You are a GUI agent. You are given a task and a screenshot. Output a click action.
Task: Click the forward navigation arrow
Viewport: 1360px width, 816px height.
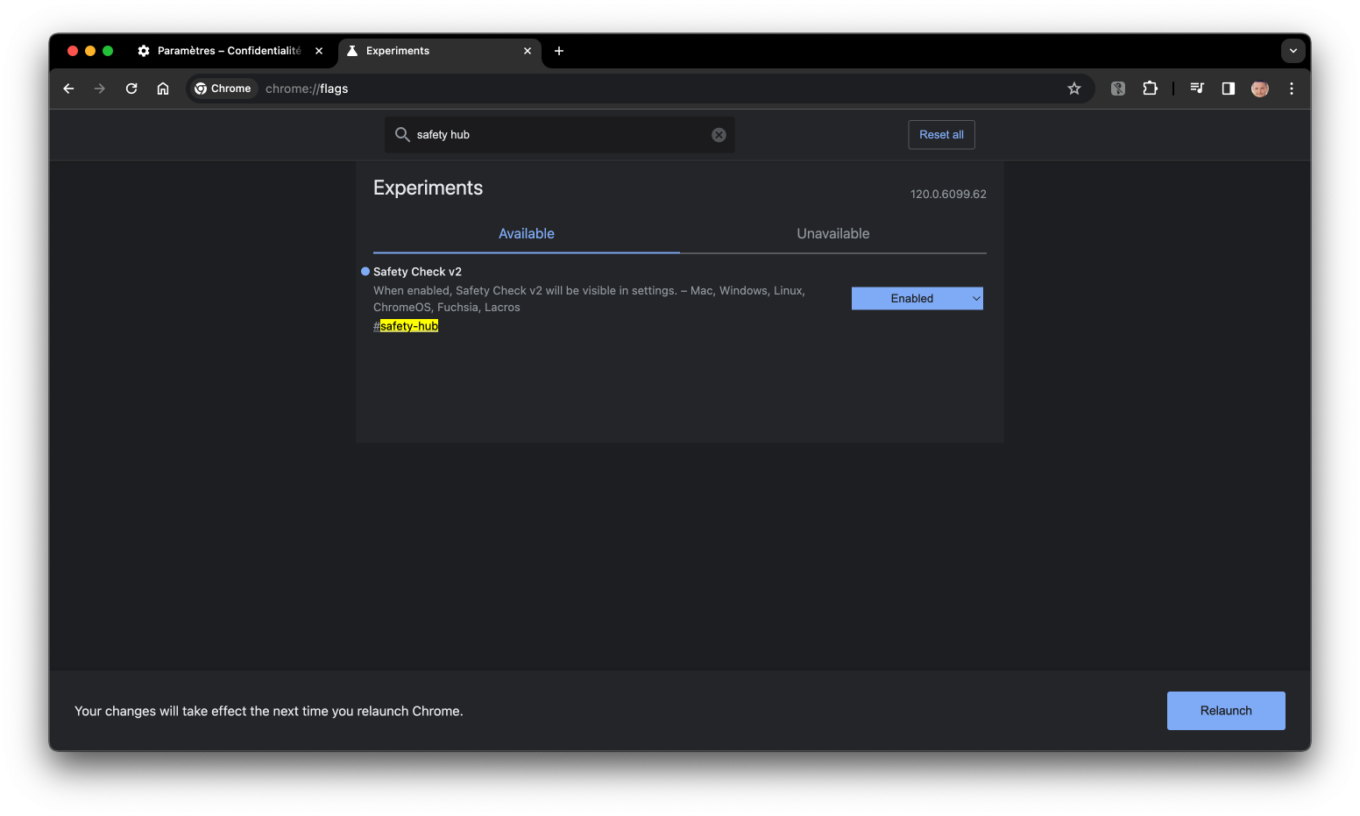coord(99,89)
